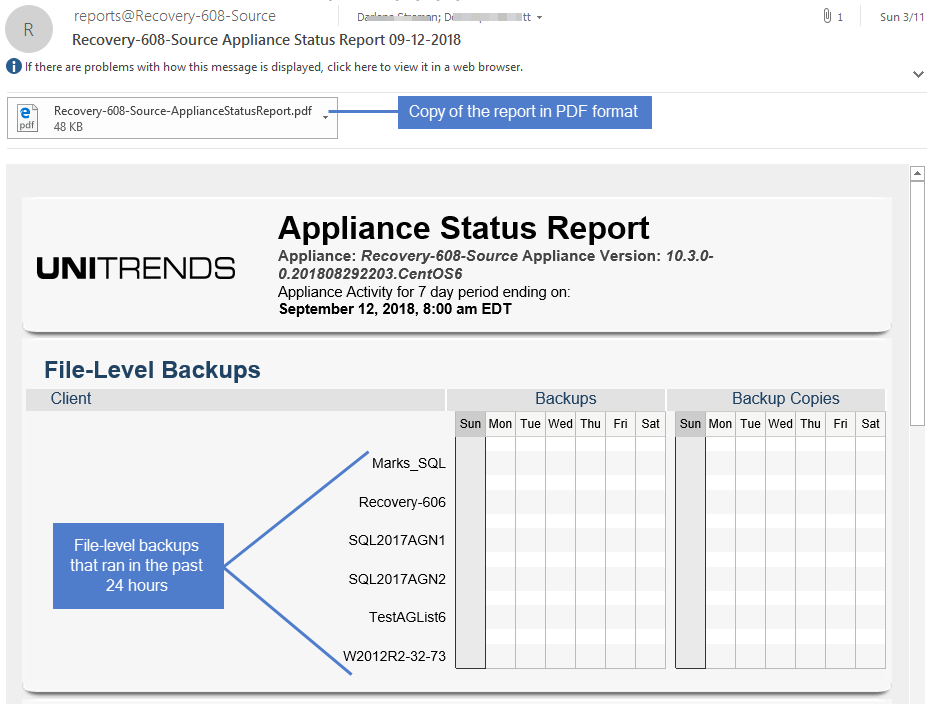Click the view in web browser info message
Viewport: 929px width, 704px height.
tap(274, 67)
